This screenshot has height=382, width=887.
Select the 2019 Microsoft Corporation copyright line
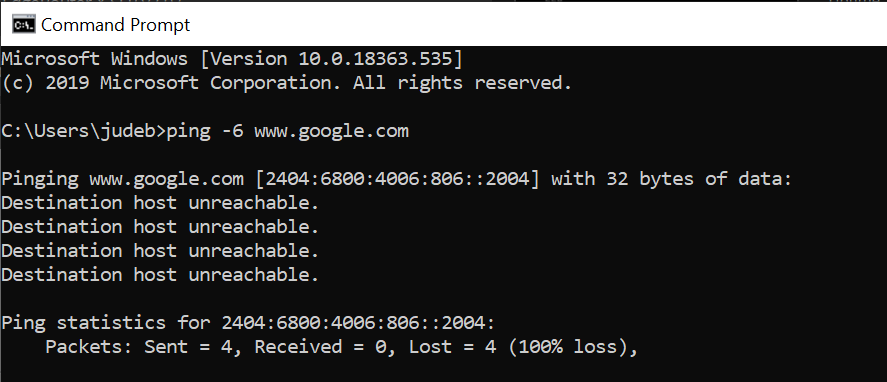point(287,83)
